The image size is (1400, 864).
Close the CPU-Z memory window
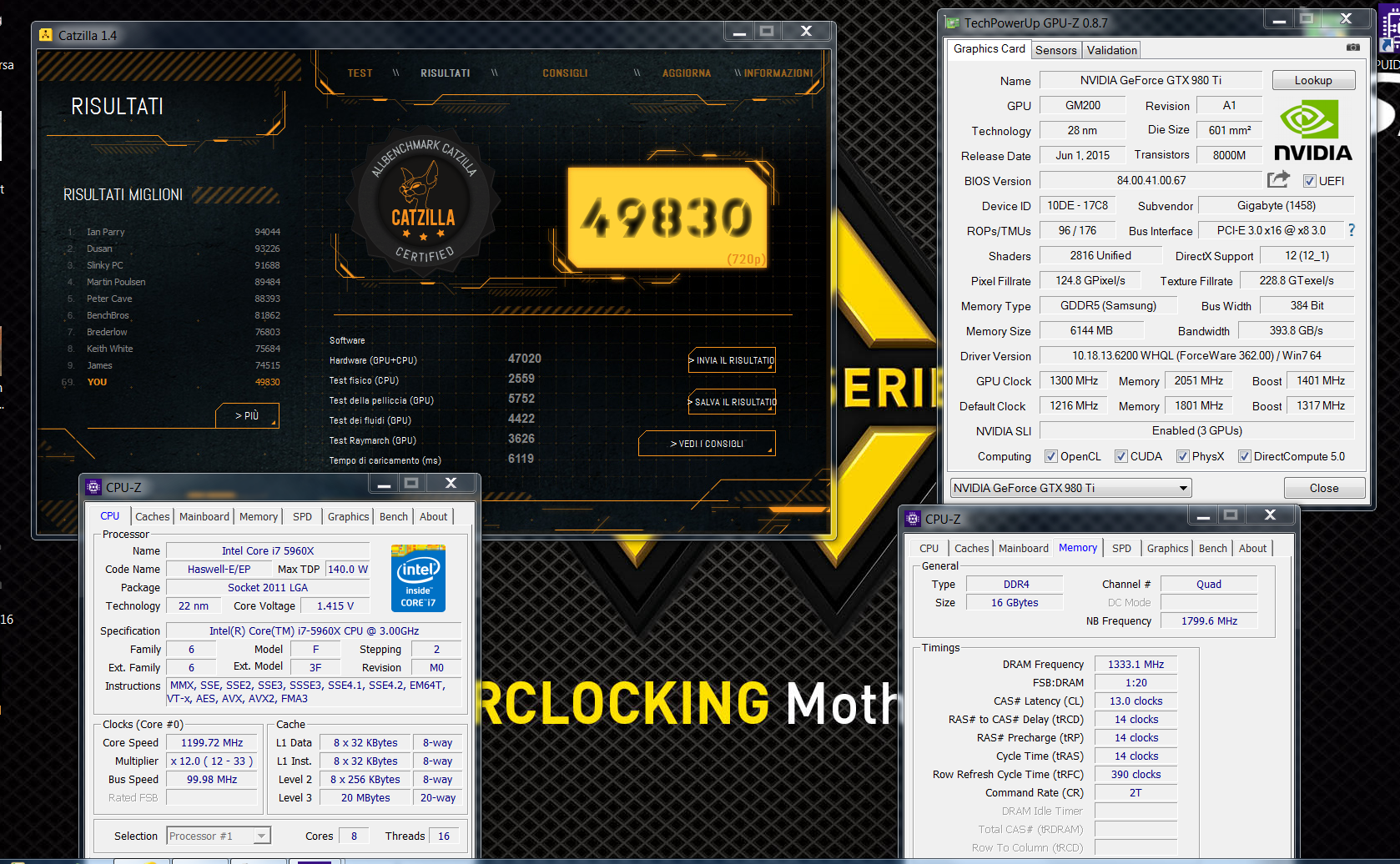(x=1270, y=515)
